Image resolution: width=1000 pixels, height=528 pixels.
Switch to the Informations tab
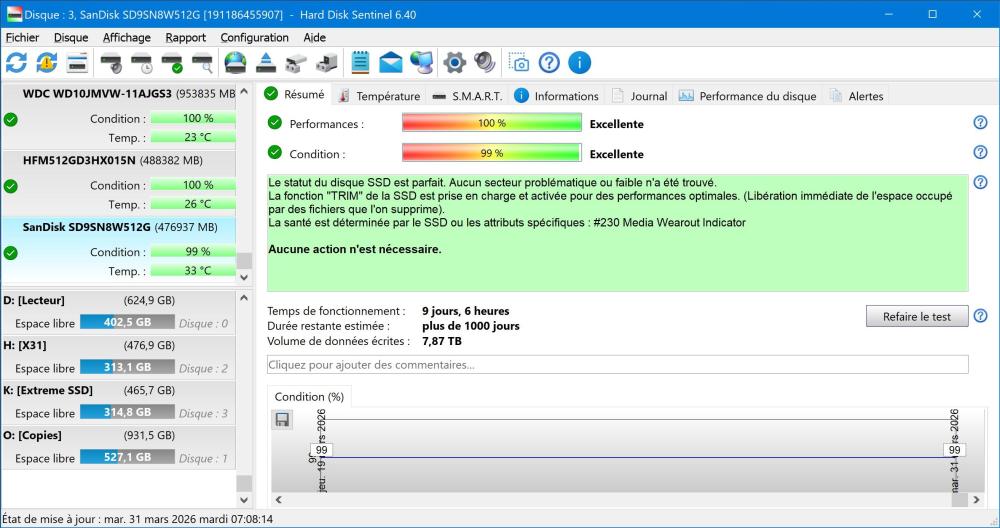(556, 96)
